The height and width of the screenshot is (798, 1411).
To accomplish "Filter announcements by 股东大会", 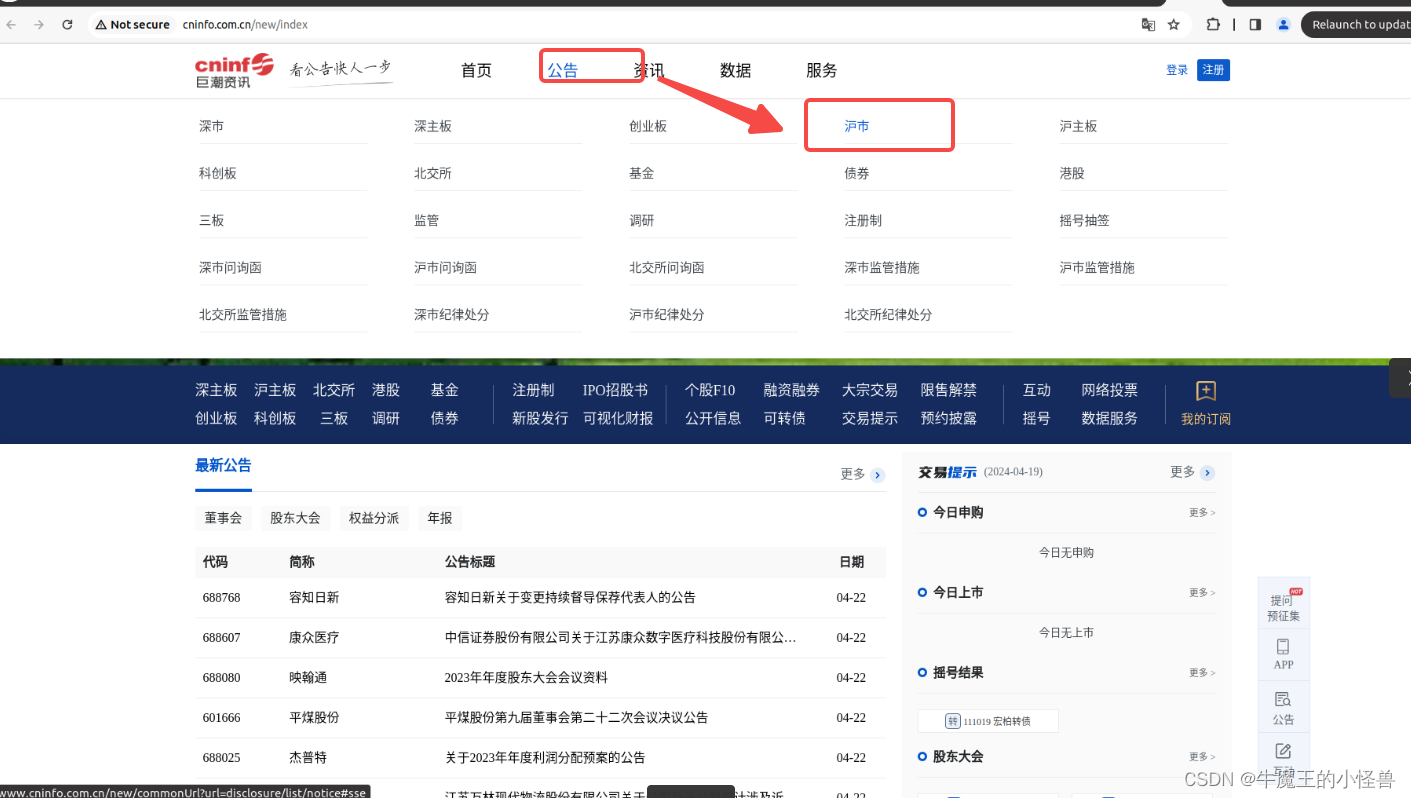I will point(295,518).
